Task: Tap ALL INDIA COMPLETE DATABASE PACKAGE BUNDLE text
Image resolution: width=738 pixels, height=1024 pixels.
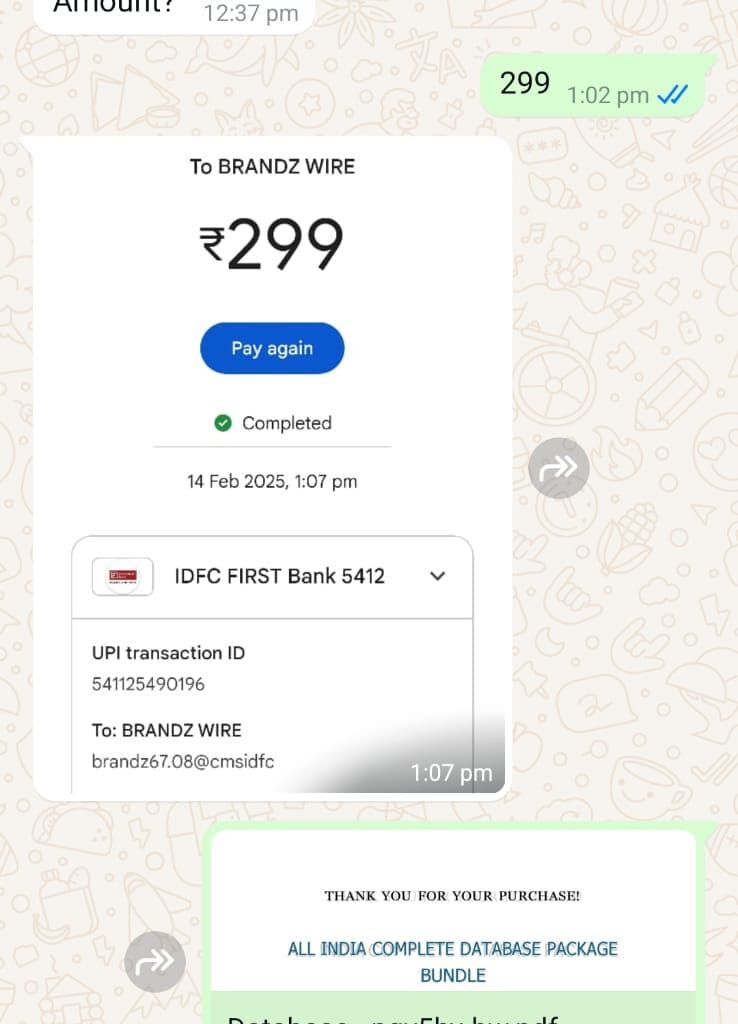Action: coord(453,961)
